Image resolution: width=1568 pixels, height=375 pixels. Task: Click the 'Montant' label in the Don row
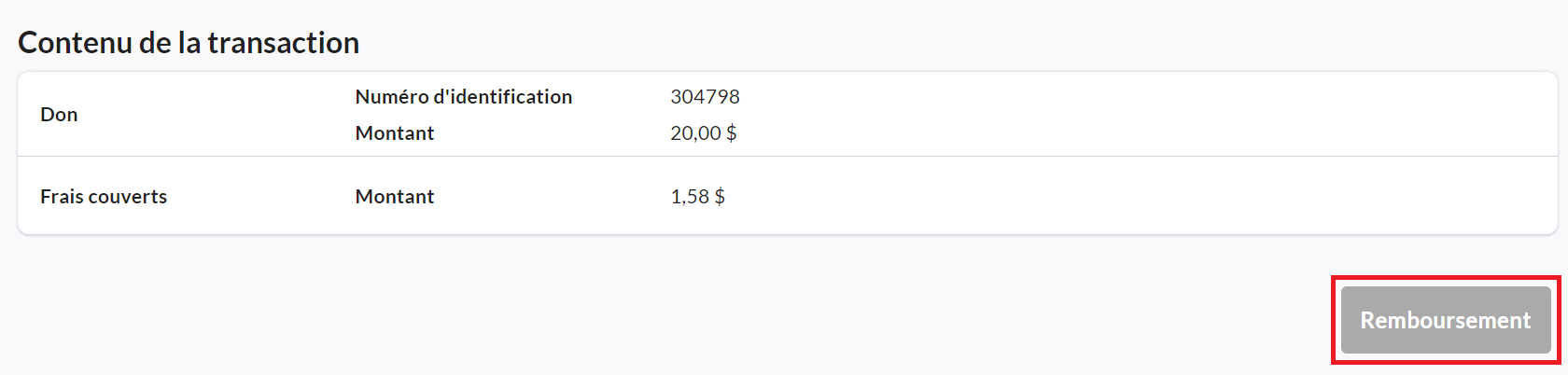click(394, 133)
